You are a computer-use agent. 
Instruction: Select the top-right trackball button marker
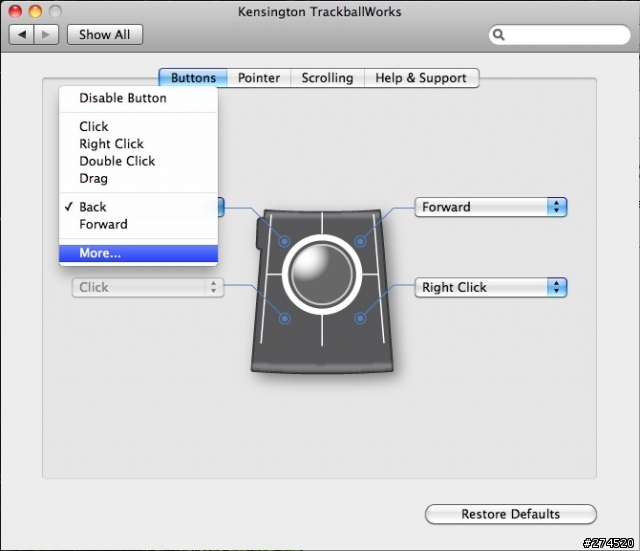(360, 242)
